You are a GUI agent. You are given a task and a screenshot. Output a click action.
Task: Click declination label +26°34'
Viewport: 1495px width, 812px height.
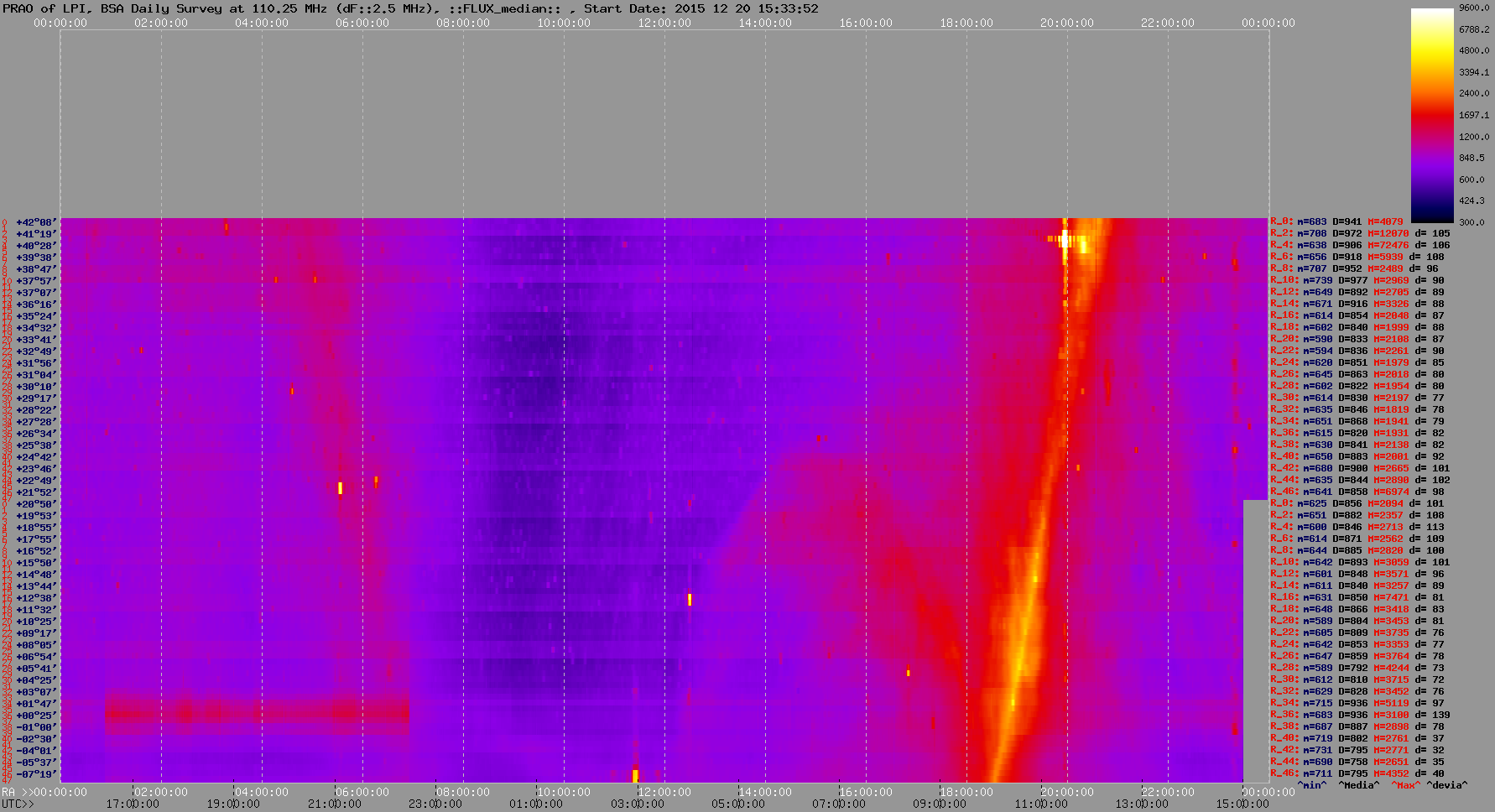click(36, 434)
